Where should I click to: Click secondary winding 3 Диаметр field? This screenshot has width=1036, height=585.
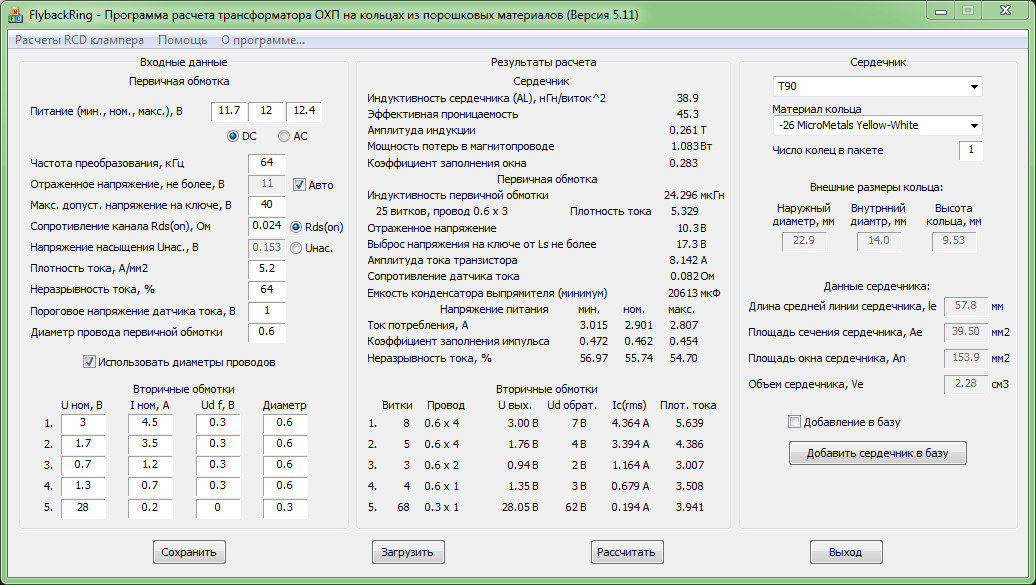pyautogui.click(x=285, y=465)
